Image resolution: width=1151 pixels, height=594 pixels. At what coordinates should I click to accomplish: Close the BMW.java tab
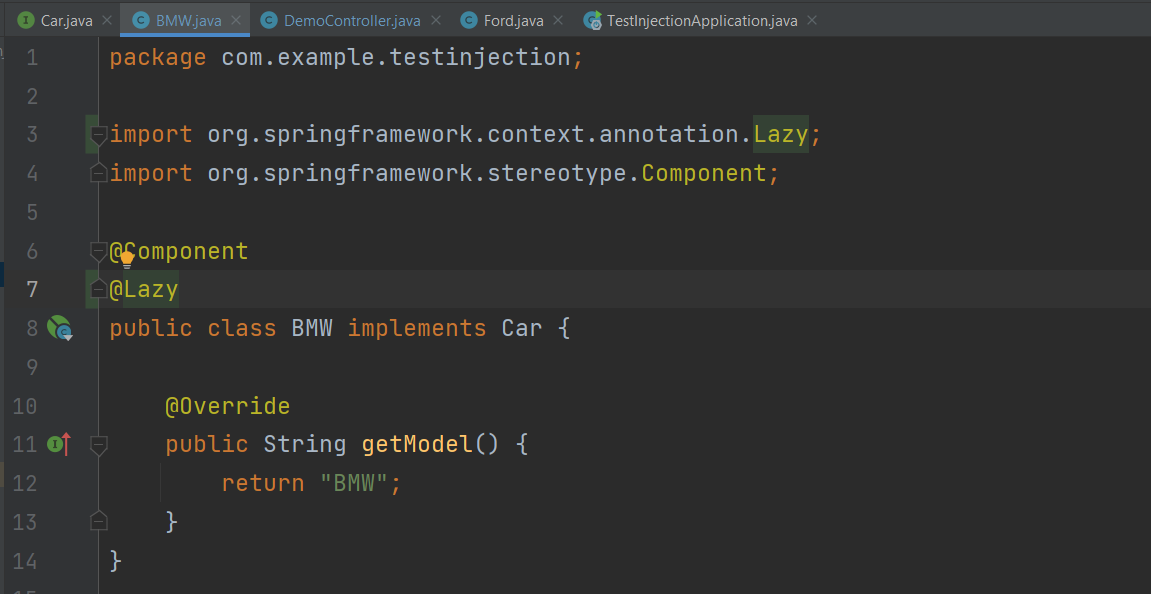(236, 21)
